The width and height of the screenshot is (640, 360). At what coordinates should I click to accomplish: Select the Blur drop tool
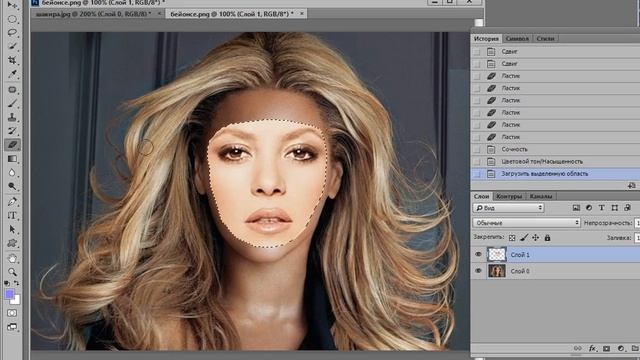coord(12,173)
